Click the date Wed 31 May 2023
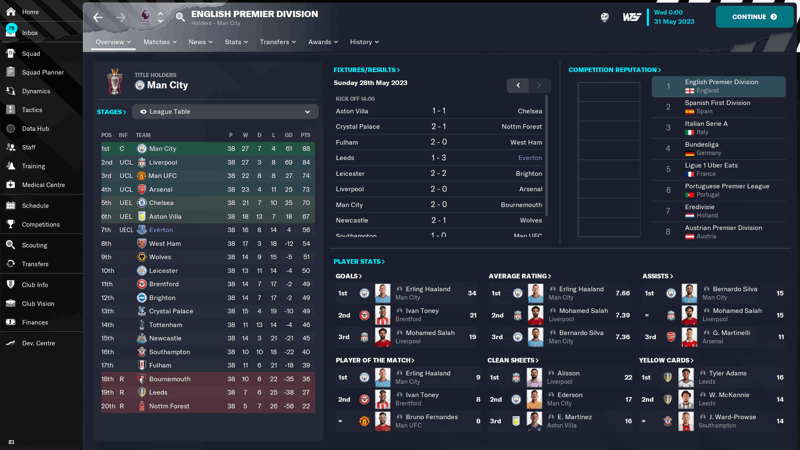 click(674, 17)
